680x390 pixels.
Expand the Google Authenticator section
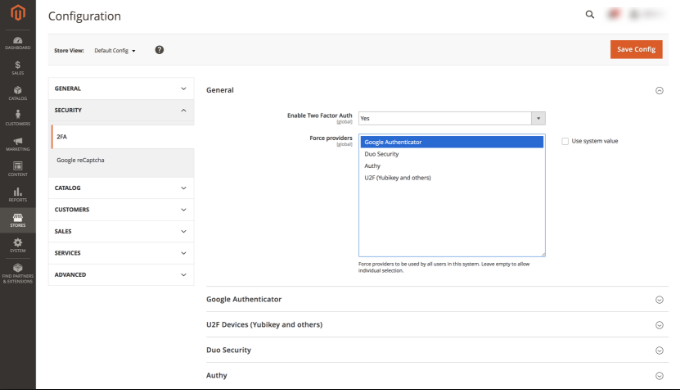(x=437, y=299)
